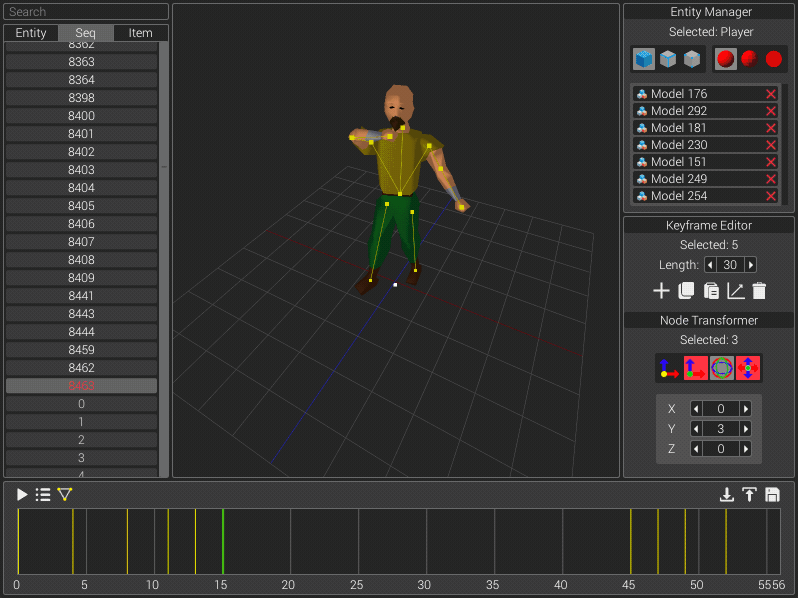The width and height of the screenshot is (798, 598).
Task: Open the timeline list options icon
Action: 43,494
